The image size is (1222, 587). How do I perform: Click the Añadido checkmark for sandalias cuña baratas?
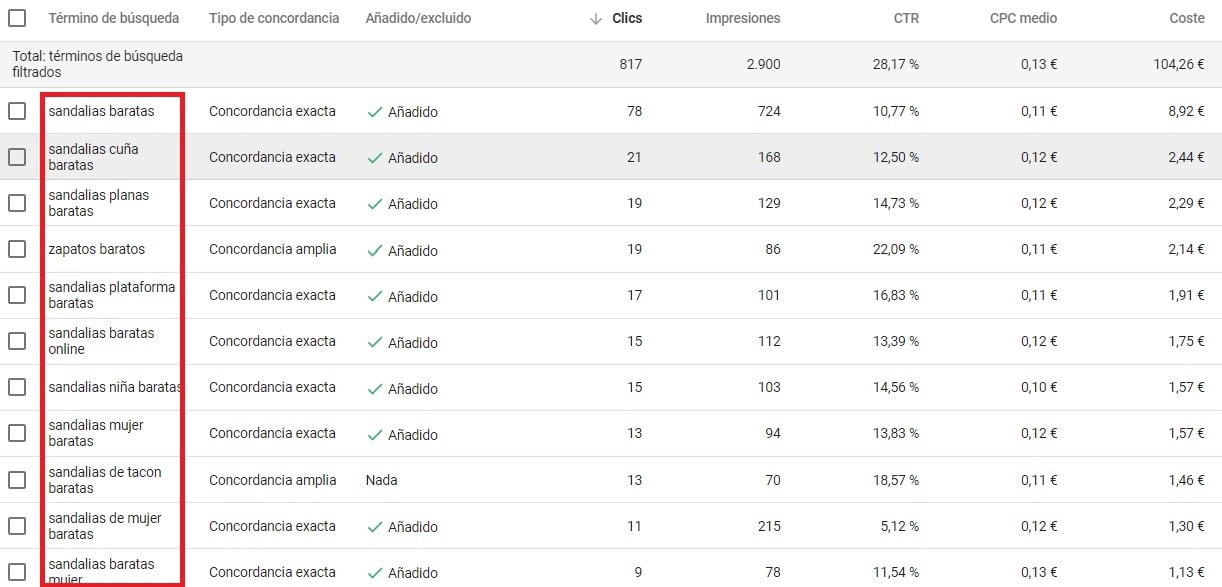click(x=376, y=157)
